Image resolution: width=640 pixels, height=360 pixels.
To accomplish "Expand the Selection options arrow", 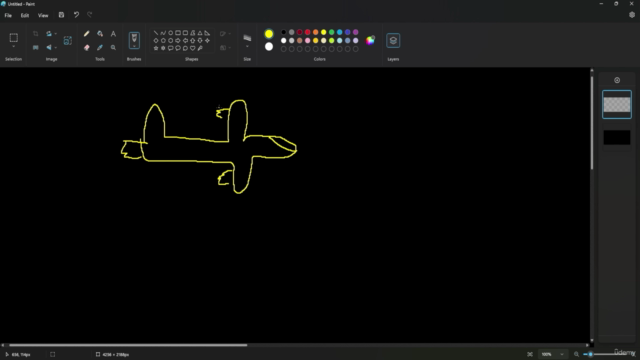I will click(13, 47).
